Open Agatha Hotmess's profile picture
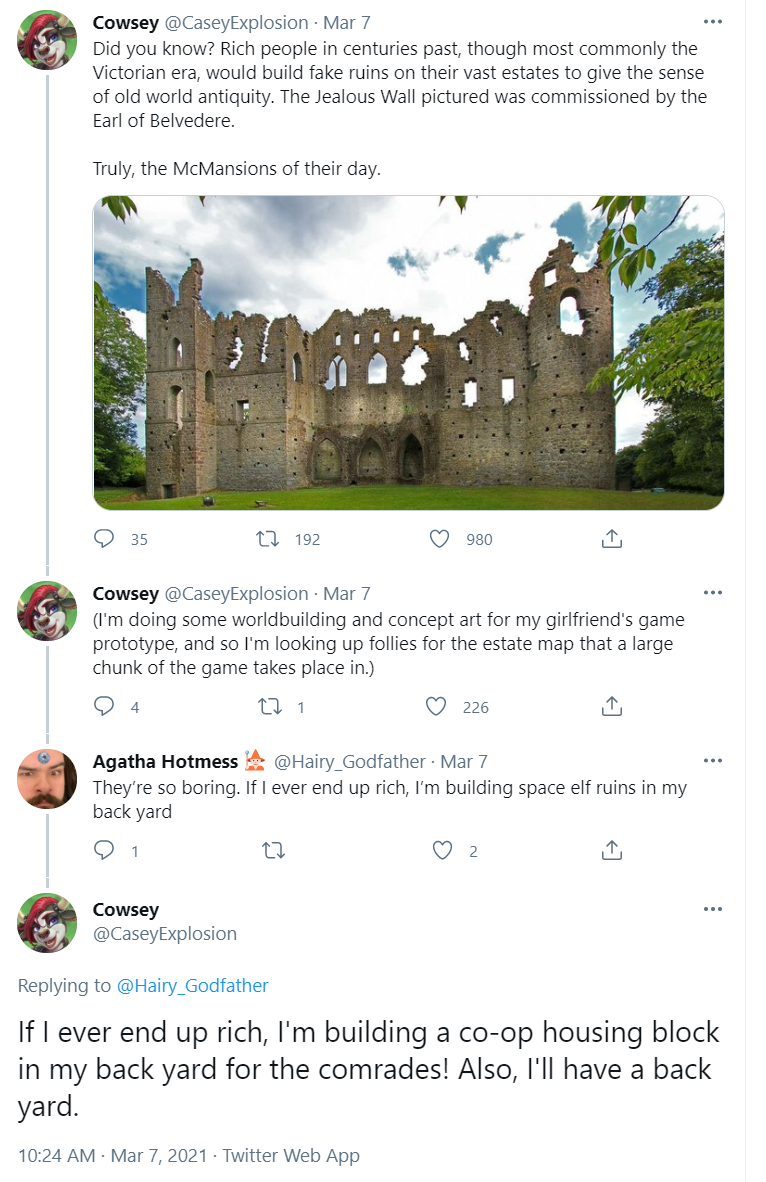 [47, 779]
